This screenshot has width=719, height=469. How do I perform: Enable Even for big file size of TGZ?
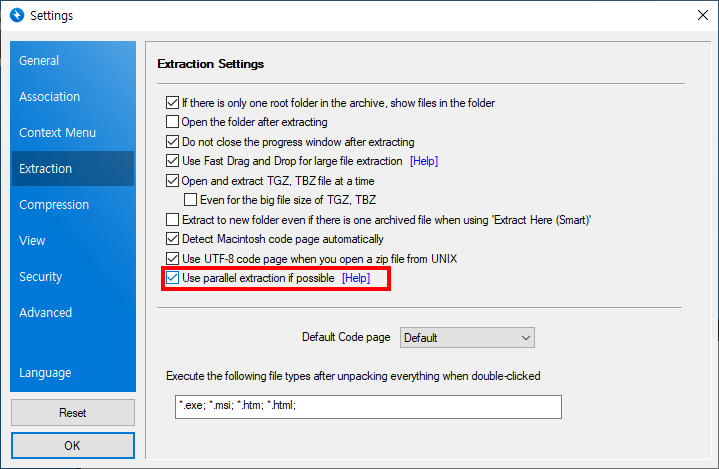191,200
